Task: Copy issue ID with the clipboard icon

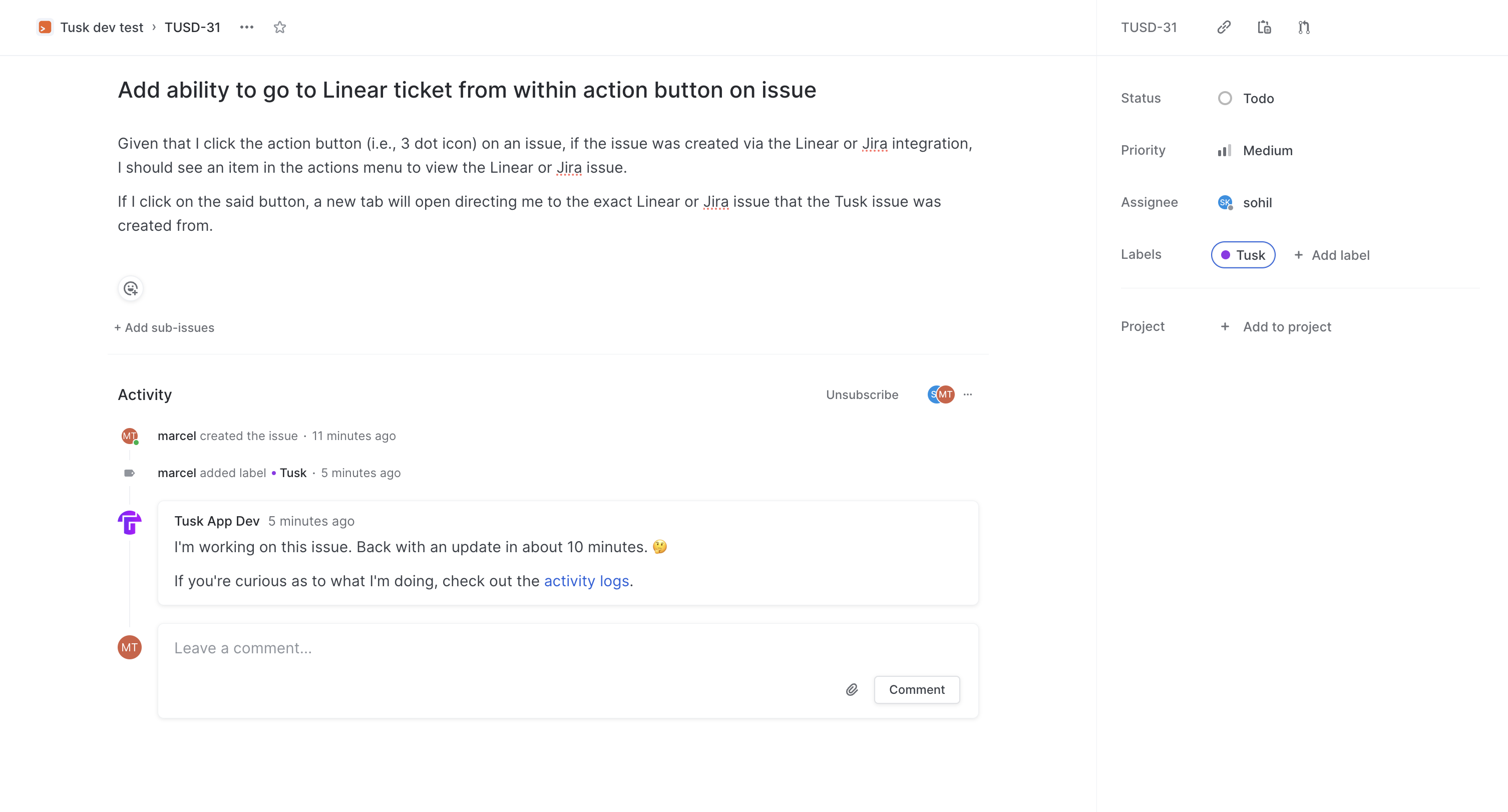Action: pyautogui.click(x=1264, y=28)
